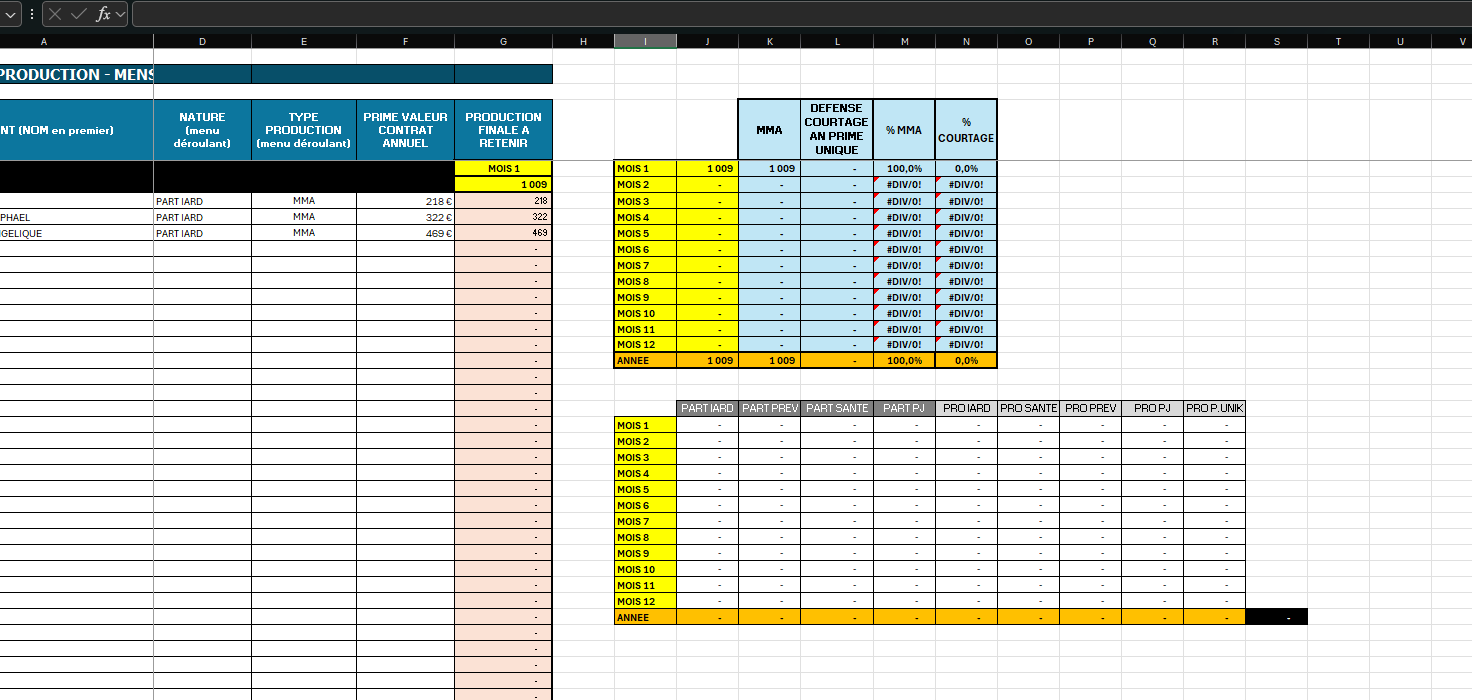Click the Insert Function fx icon
This screenshot has height=700, width=1472.
(103, 14)
